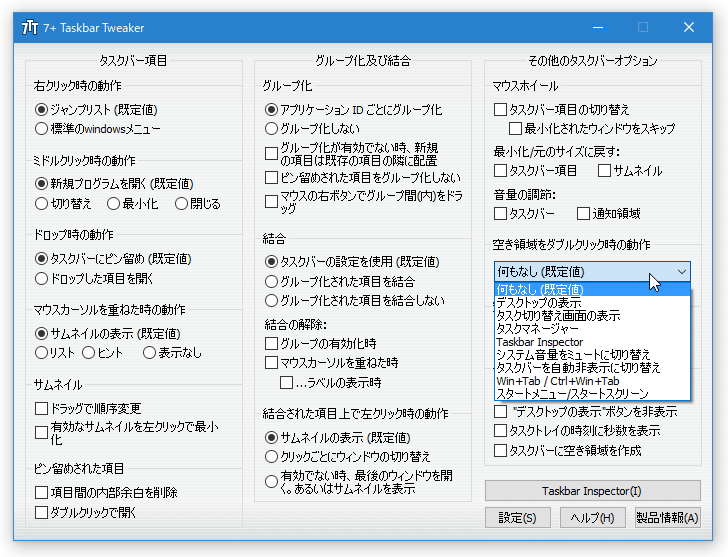The width and height of the screenshot is (728, 557).
Task: Select the 最小化 middle-click option
Action: (x=113, y=203)
